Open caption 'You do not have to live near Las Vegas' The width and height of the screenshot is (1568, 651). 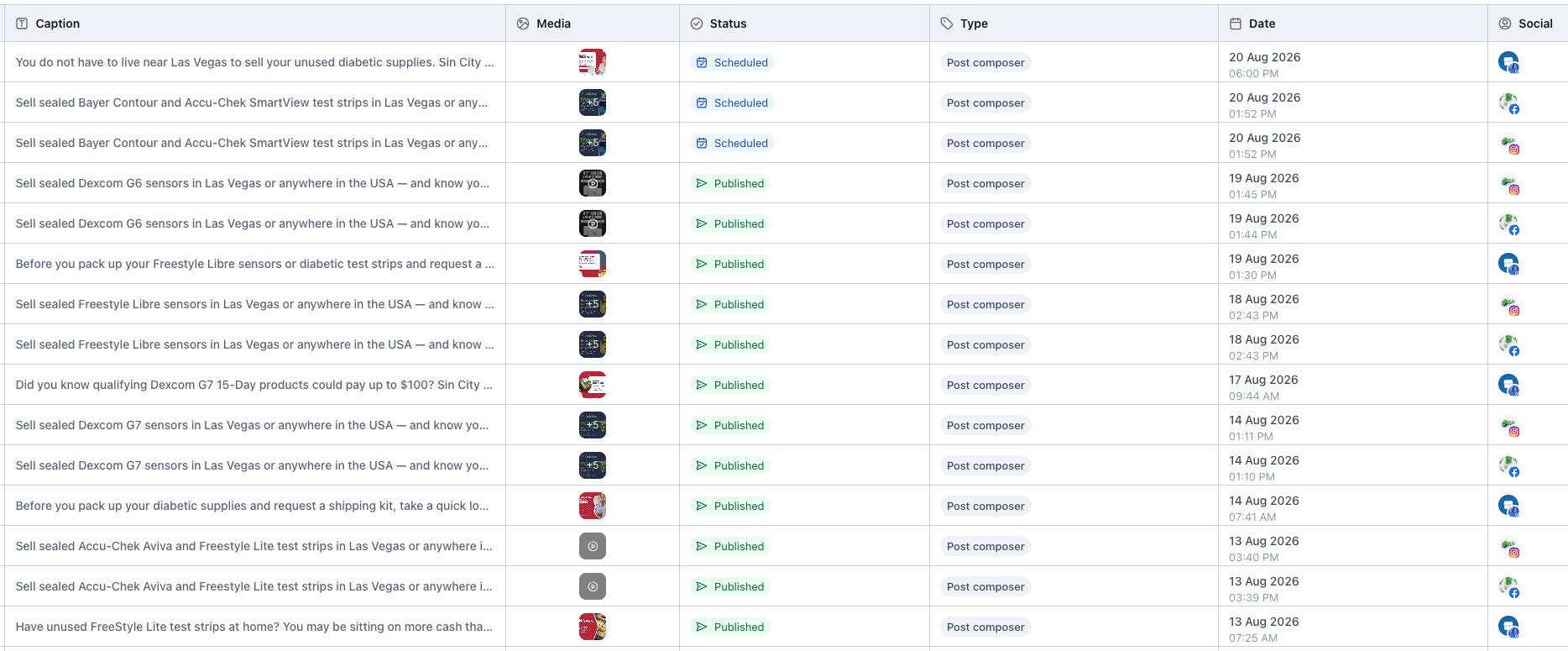[254, 62]
